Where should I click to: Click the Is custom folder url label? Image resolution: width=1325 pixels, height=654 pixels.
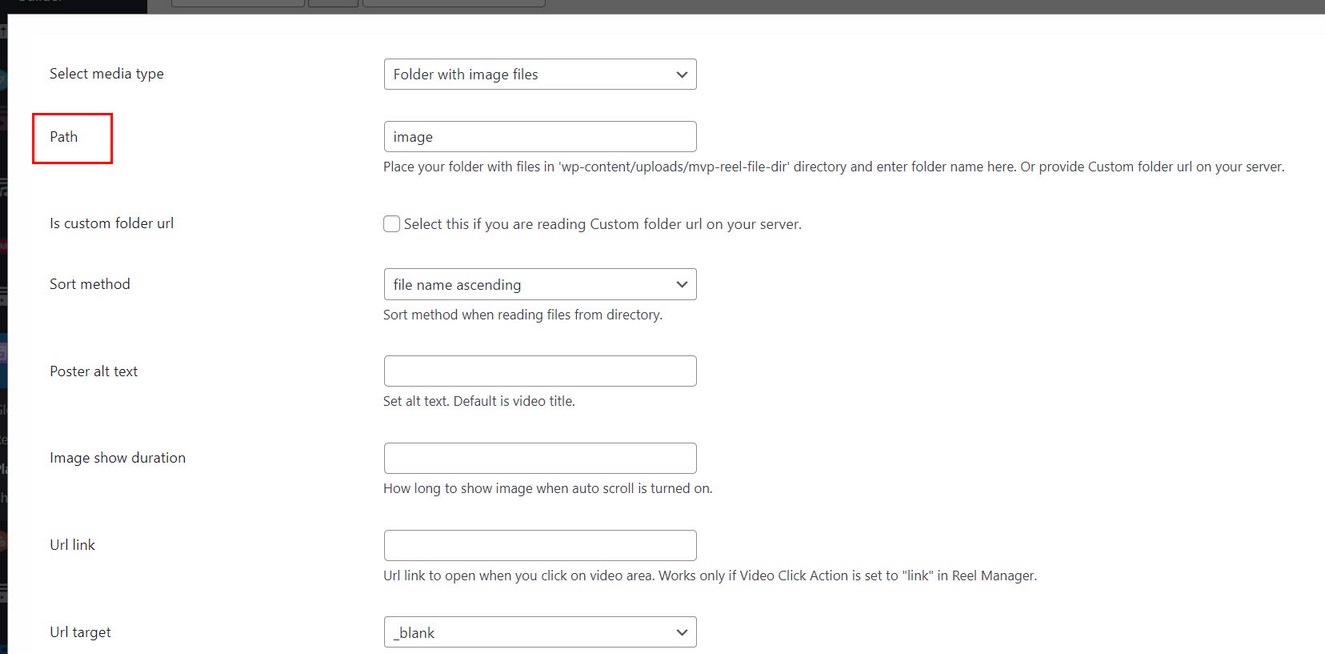tap(111, 224)
